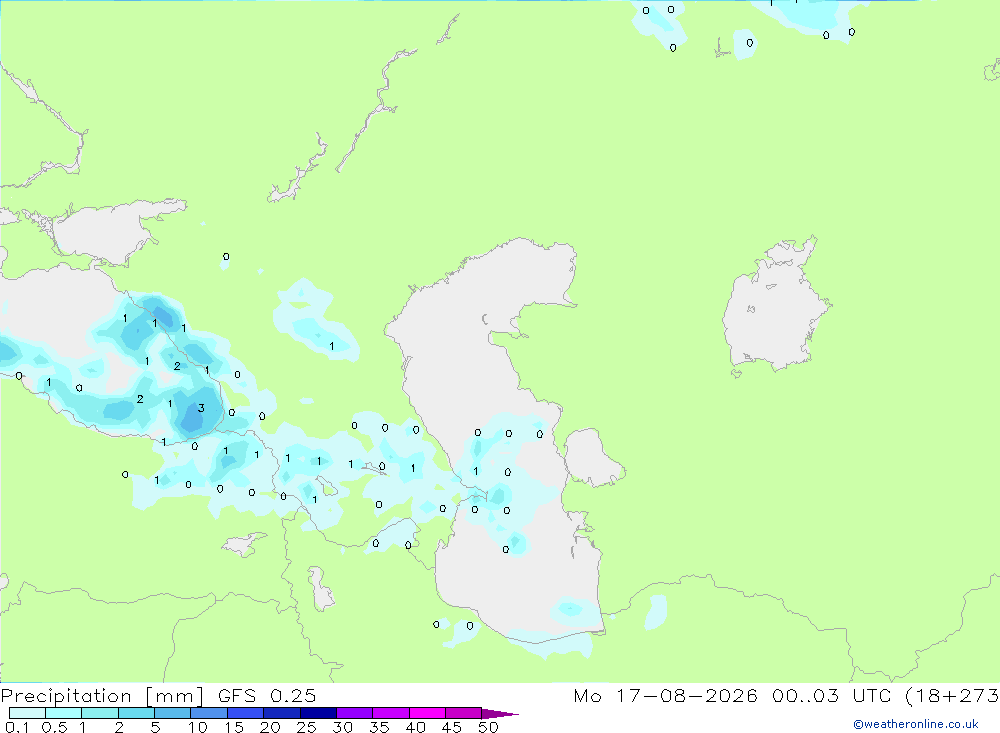Click the '10' legend scale label

pos(198,727)
